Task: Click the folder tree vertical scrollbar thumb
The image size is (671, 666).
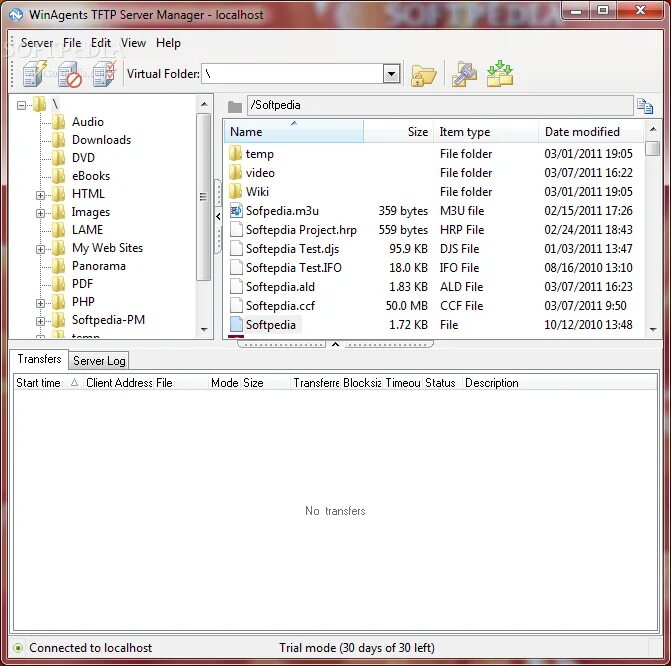Action: [x=204, y=197]
